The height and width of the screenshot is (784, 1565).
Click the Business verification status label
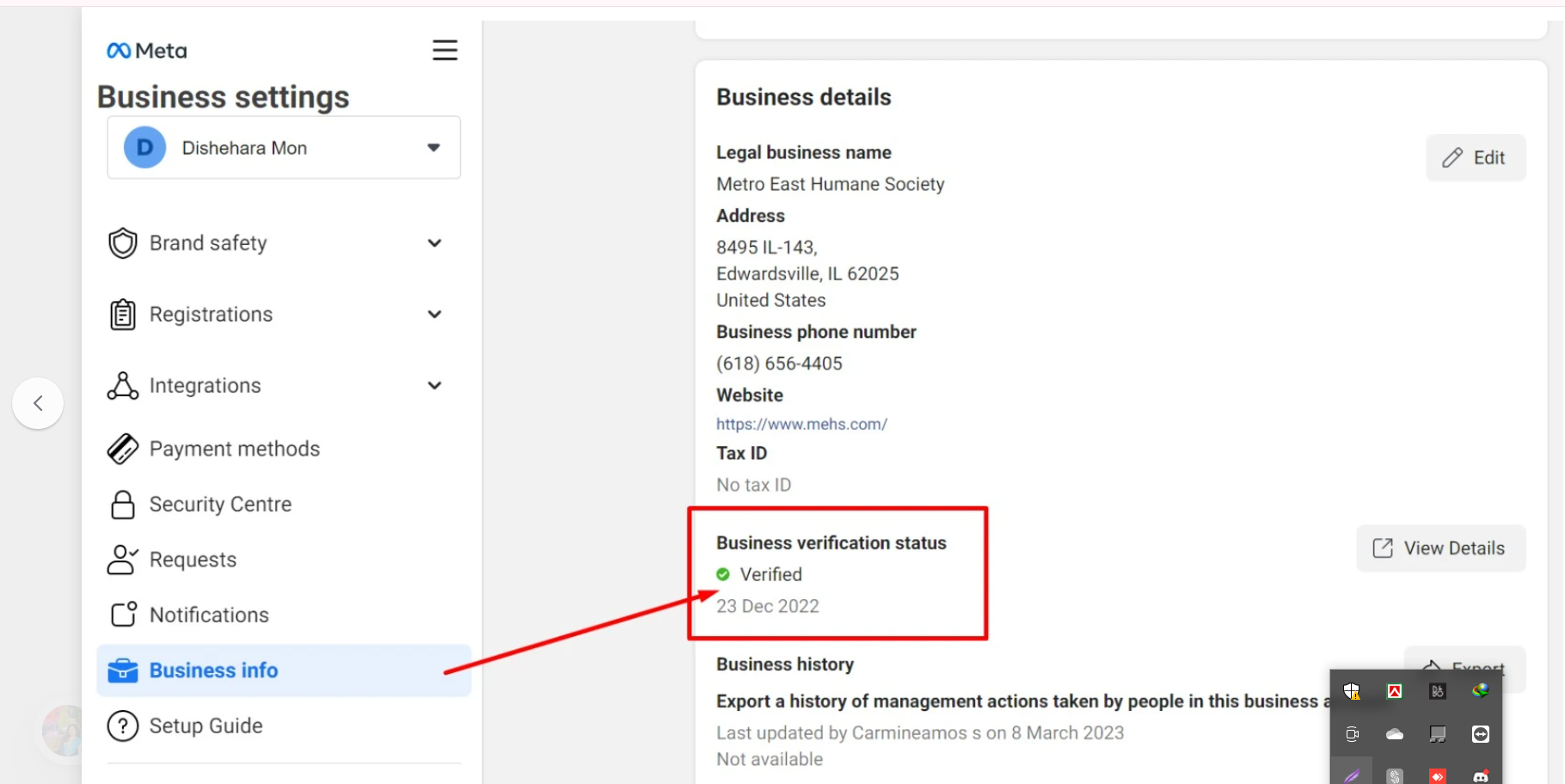click(832, 543)
